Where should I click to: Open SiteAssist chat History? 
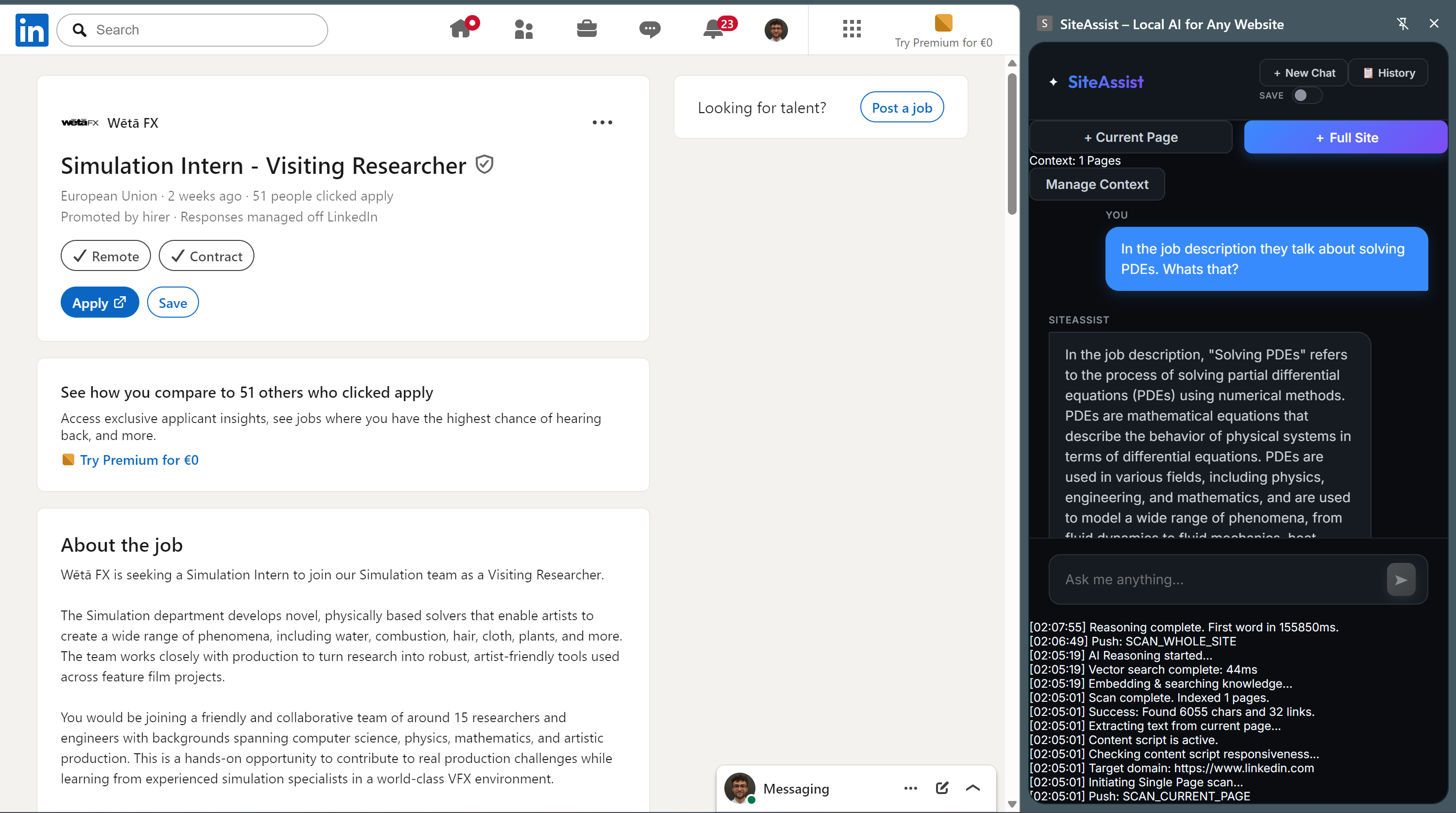tap(1389, 73)
